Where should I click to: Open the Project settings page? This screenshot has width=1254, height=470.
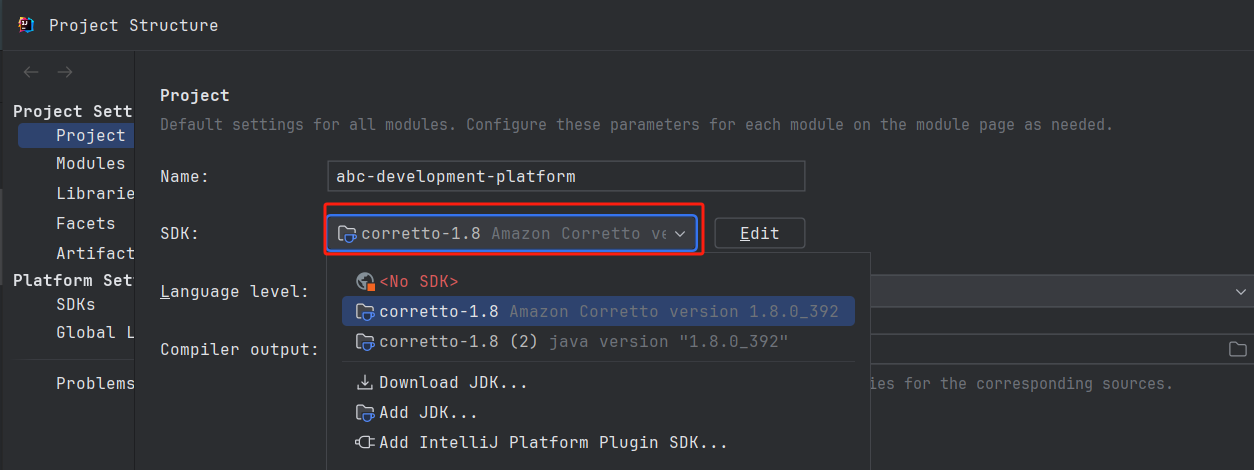point(76,135)
